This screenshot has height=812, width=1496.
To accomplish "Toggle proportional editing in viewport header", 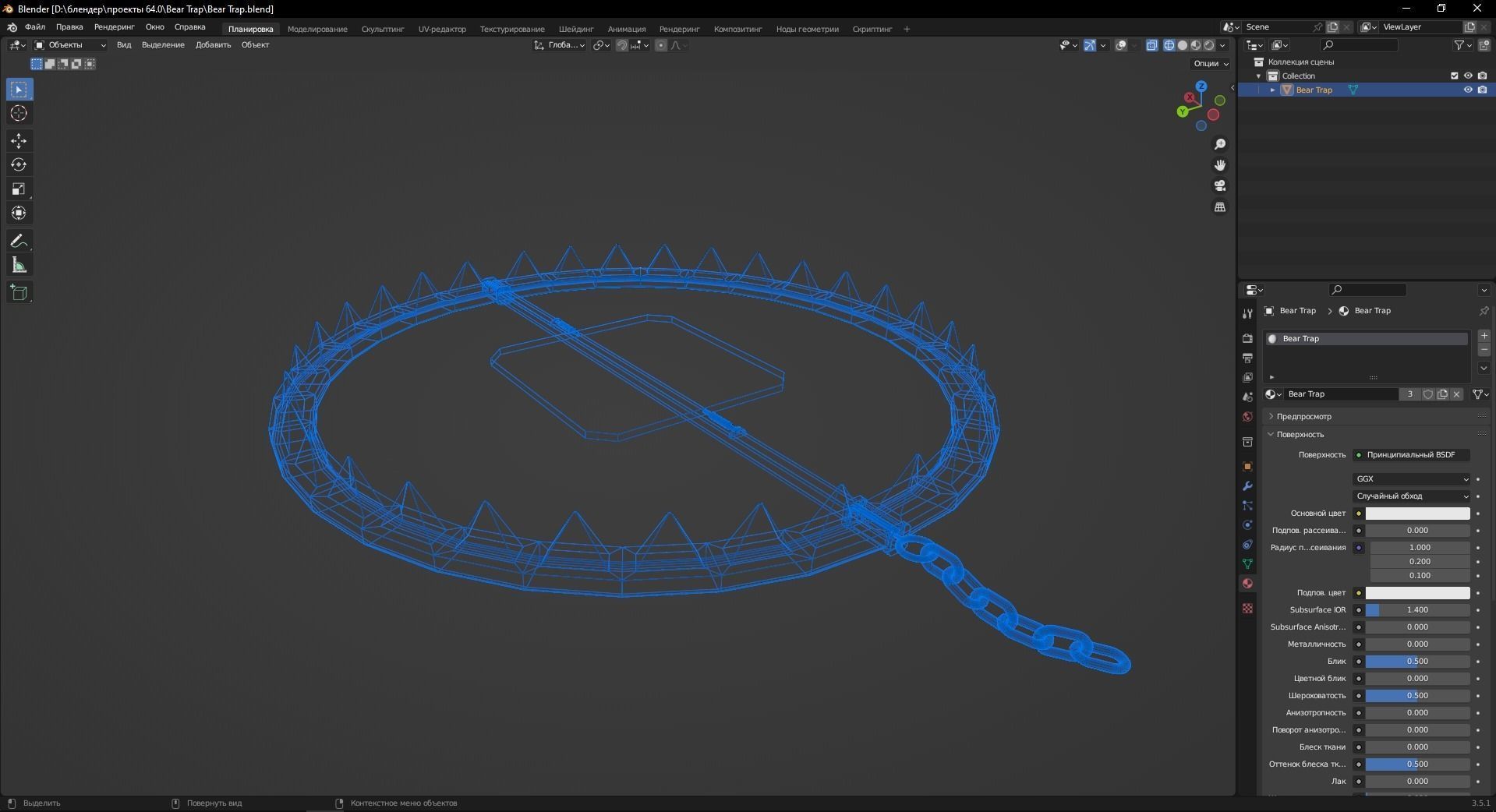I will click(661, 45).
